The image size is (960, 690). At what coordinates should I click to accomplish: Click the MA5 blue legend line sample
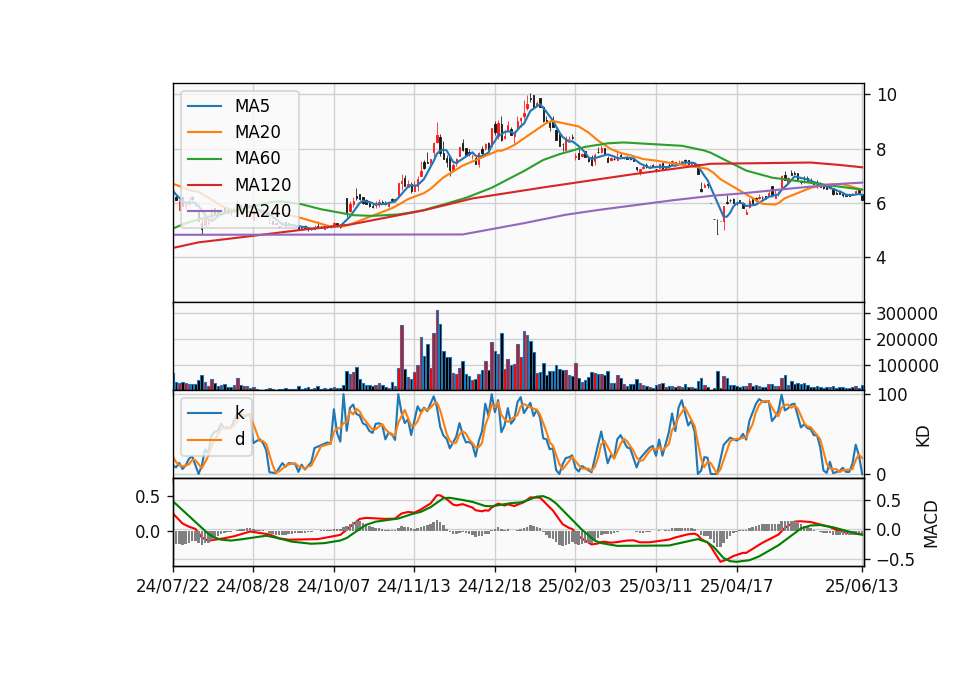coord(204,107)
